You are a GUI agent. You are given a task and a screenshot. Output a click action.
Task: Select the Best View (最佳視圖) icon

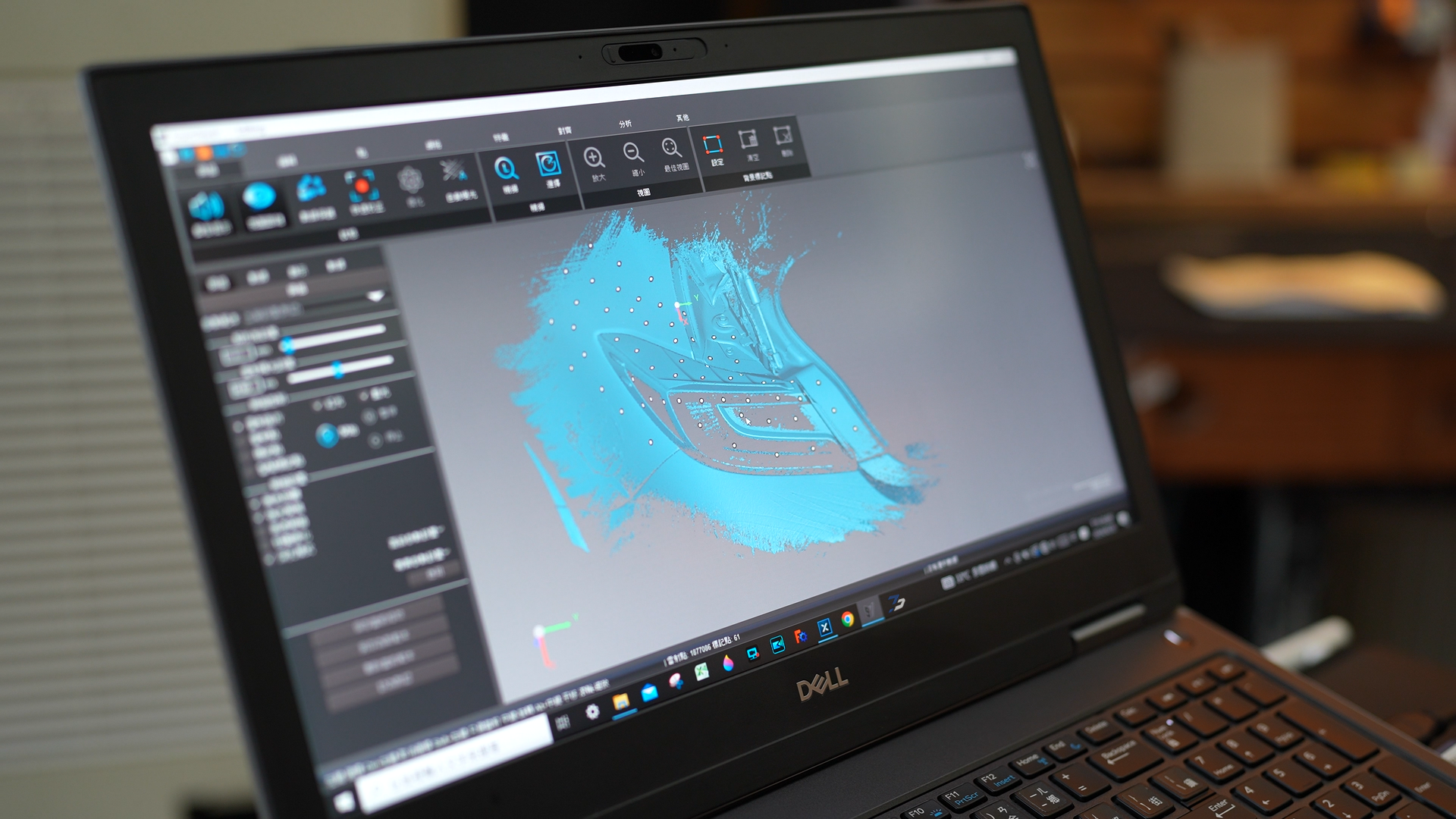coord(672,147)
